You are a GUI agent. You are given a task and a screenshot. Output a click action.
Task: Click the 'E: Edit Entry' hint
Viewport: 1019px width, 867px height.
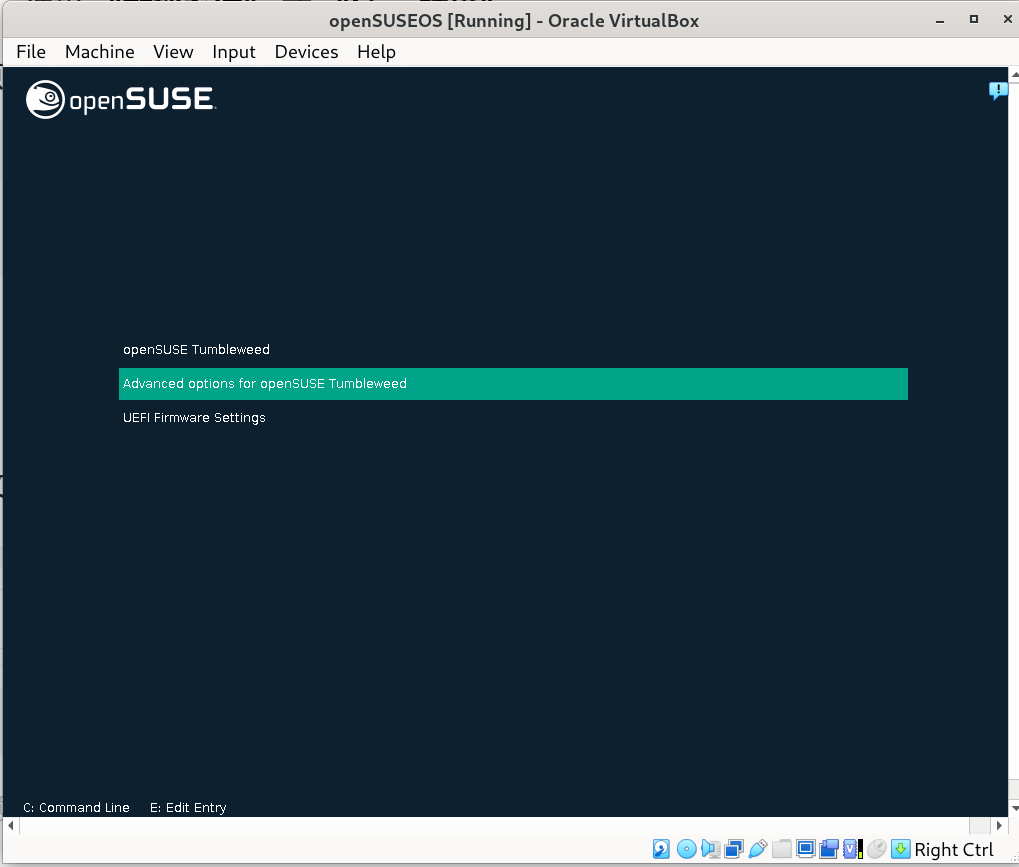(x=188, y=807)
